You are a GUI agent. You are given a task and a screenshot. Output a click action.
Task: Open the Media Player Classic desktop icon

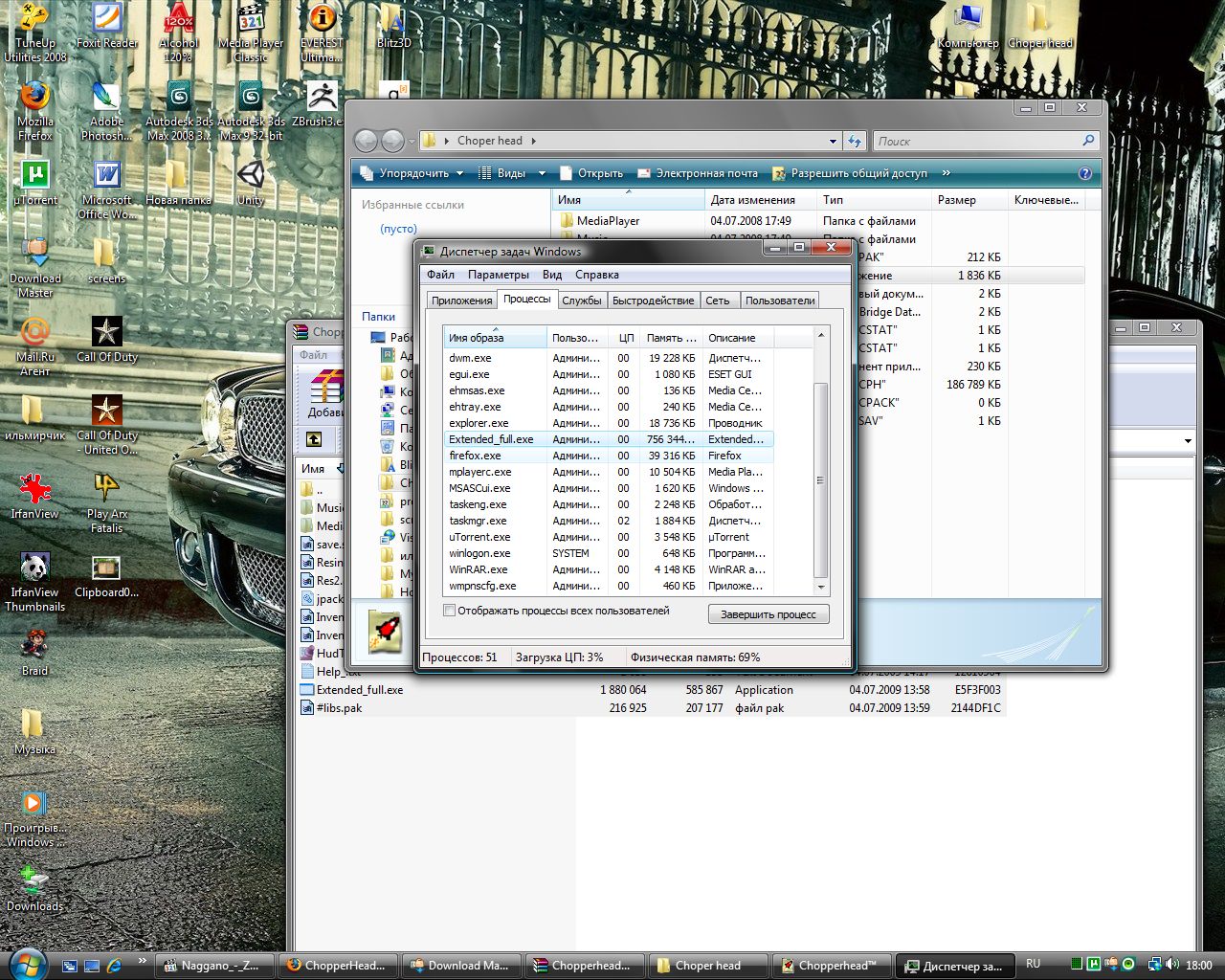tap(251, 21)
